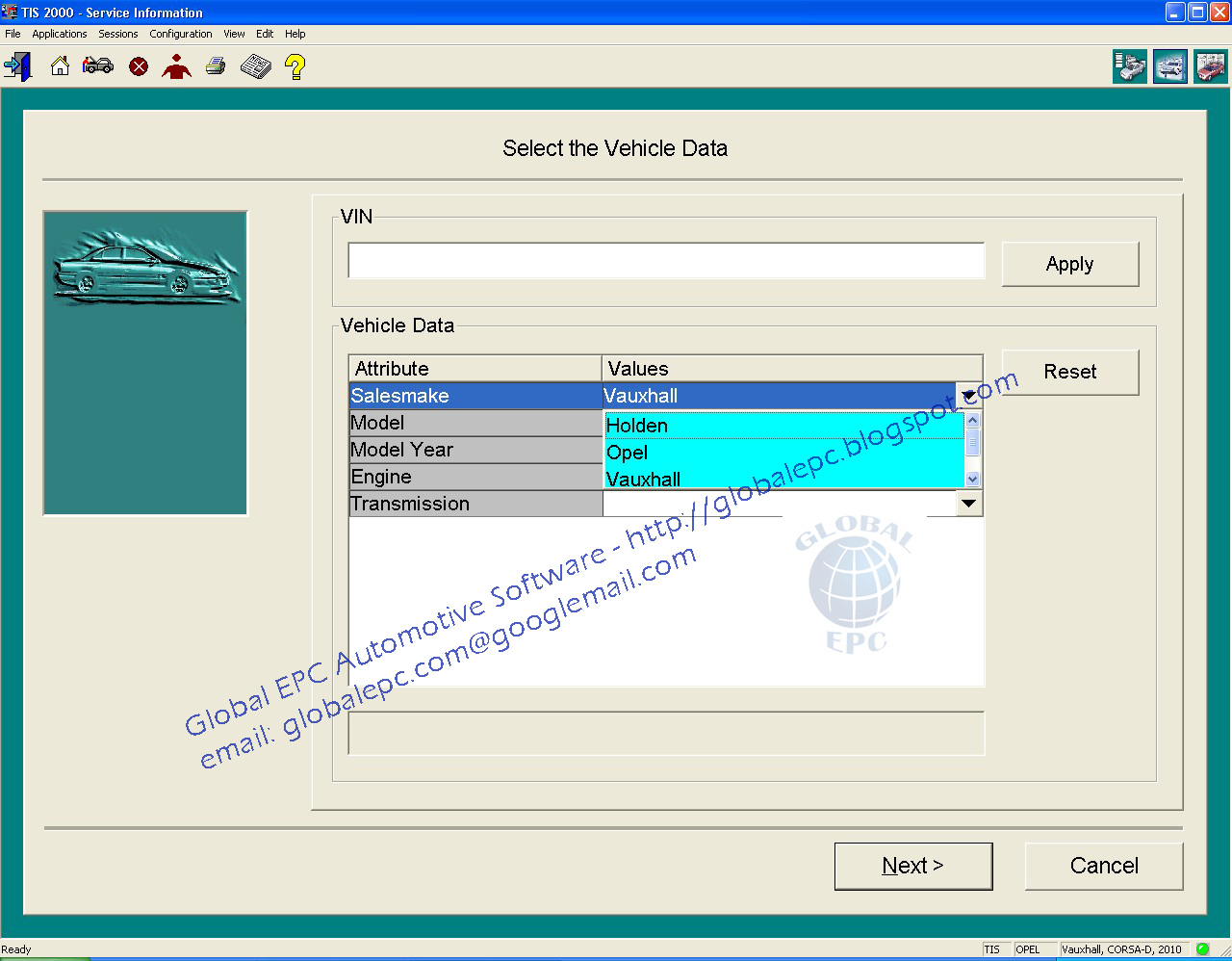Open the Edit menu
Image resolution: width=1232 pixels, height=961 pixels.
click(x=265, y=34)
